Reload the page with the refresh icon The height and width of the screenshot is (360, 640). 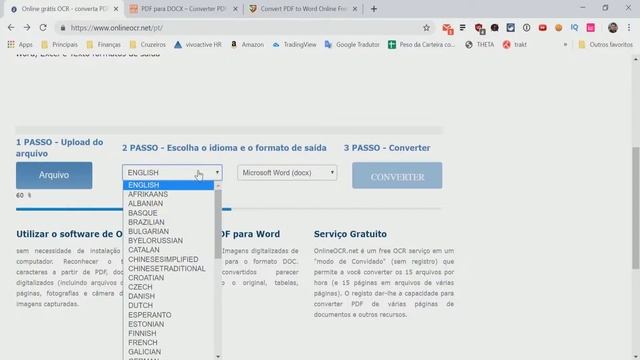[43, 28]
